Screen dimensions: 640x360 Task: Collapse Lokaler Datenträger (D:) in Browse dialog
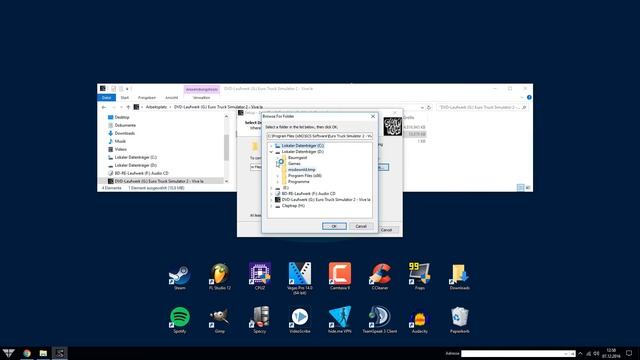click(x=271, y=152)
